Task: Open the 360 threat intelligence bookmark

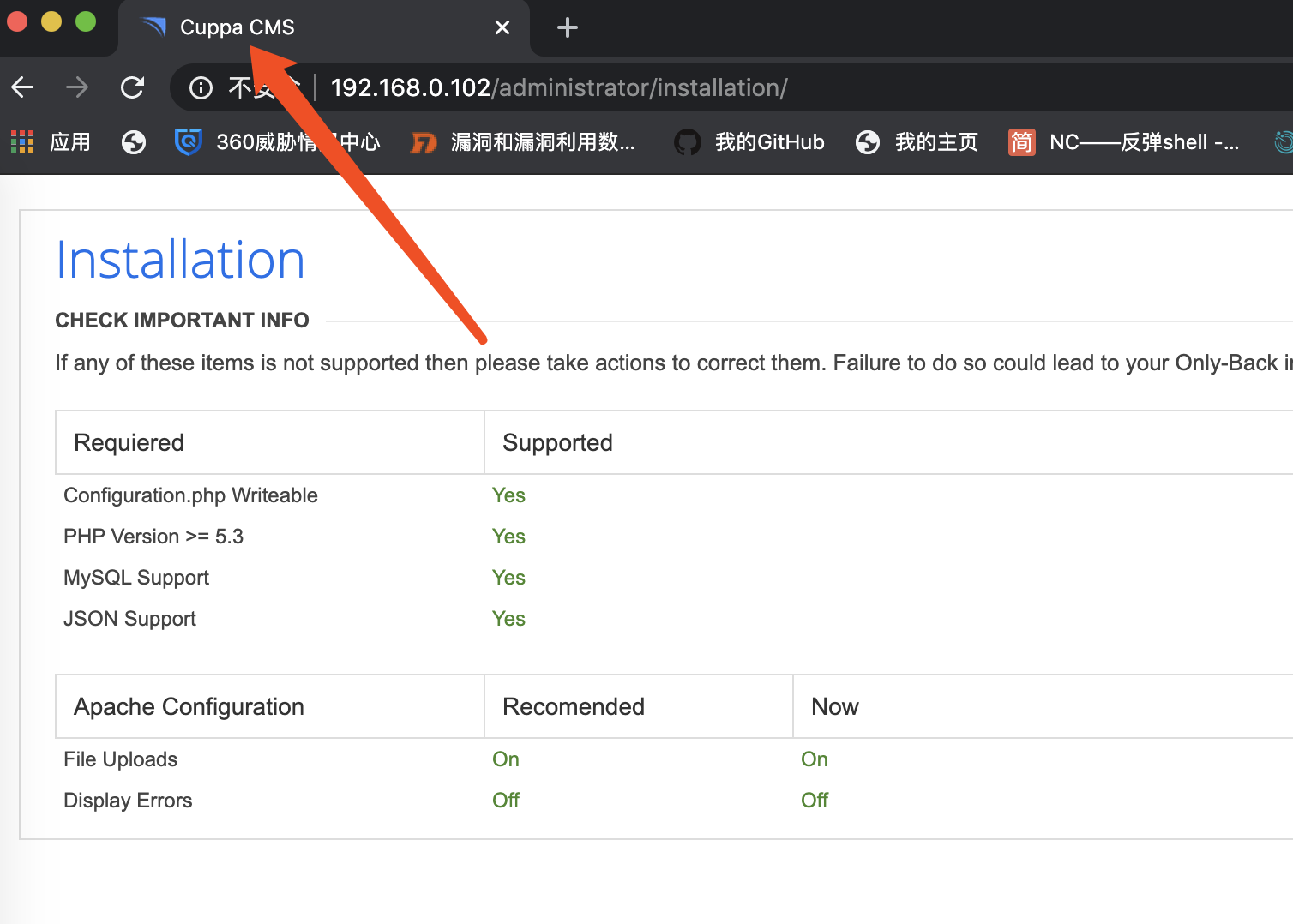Action: click(x=277, y=142)
